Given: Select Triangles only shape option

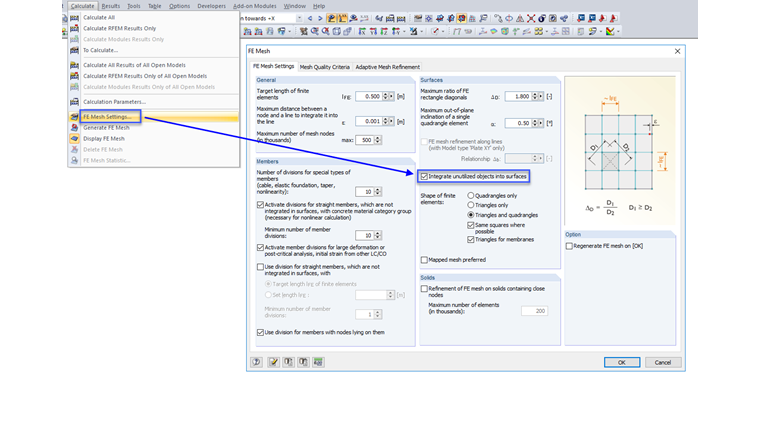Looking at the screenshot, I should [471, 205].
